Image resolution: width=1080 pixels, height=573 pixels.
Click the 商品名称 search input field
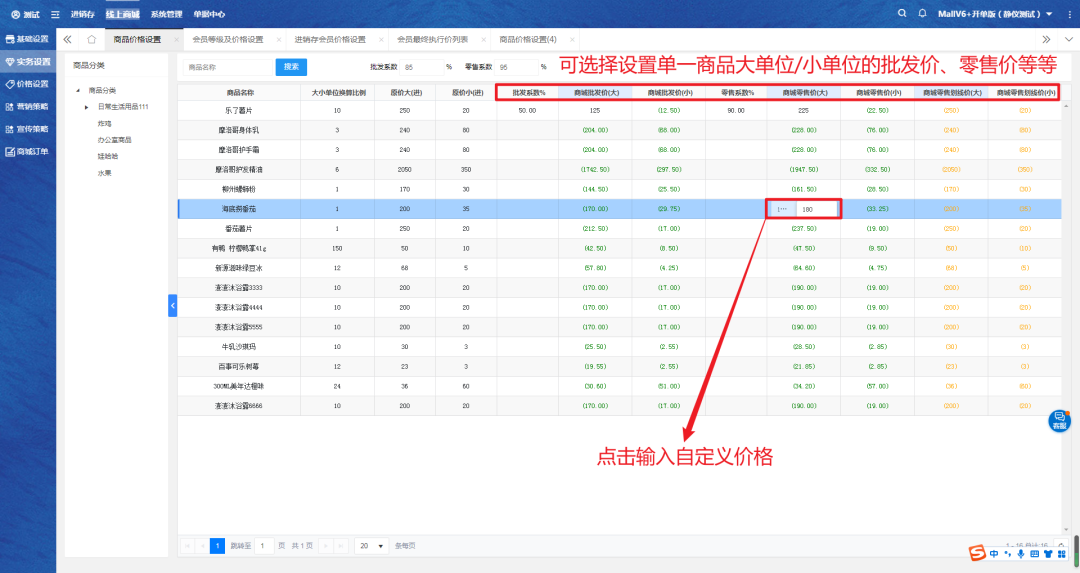(x=228, y=67)
